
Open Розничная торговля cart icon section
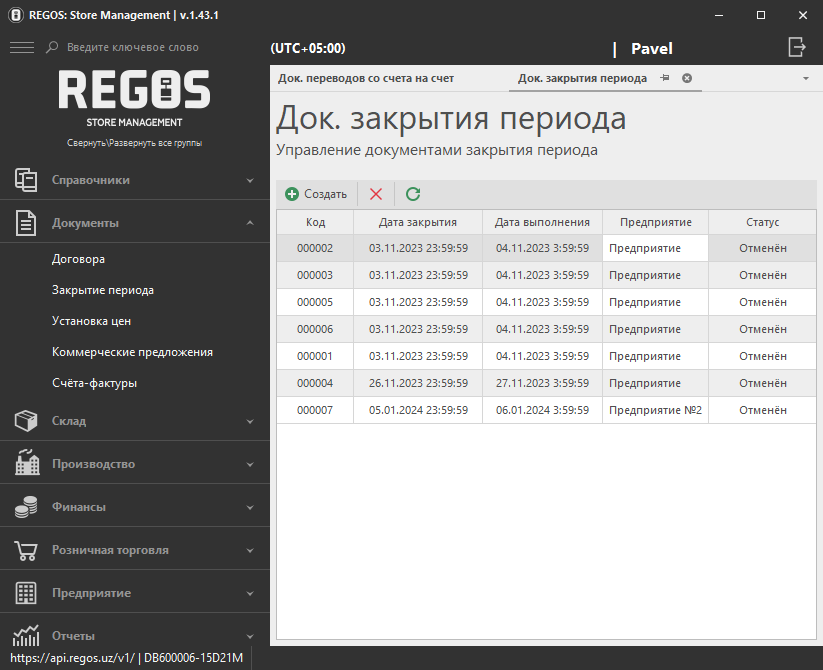[26, 550]
